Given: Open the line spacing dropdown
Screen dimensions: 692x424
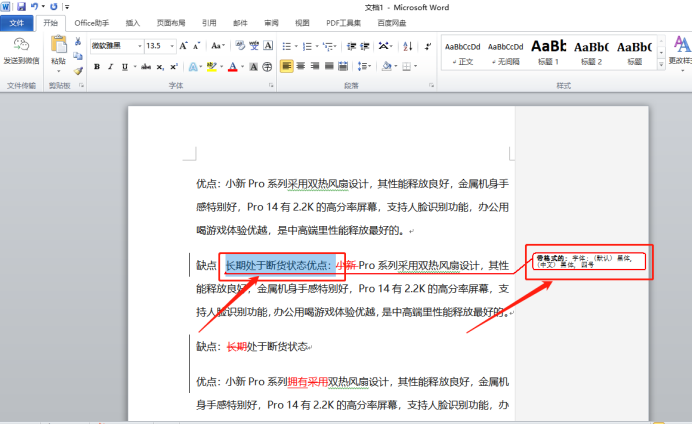Looking at the screenshot, I should click(x=364, y=66).
